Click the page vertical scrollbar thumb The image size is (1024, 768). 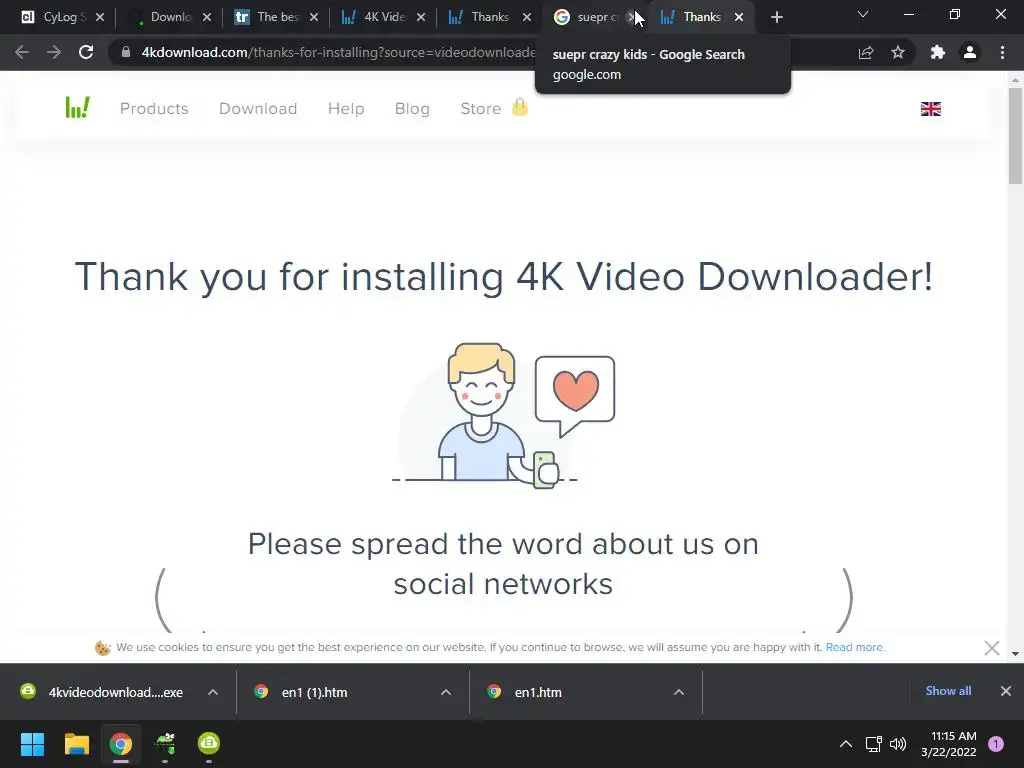[x=1015, y=136]
